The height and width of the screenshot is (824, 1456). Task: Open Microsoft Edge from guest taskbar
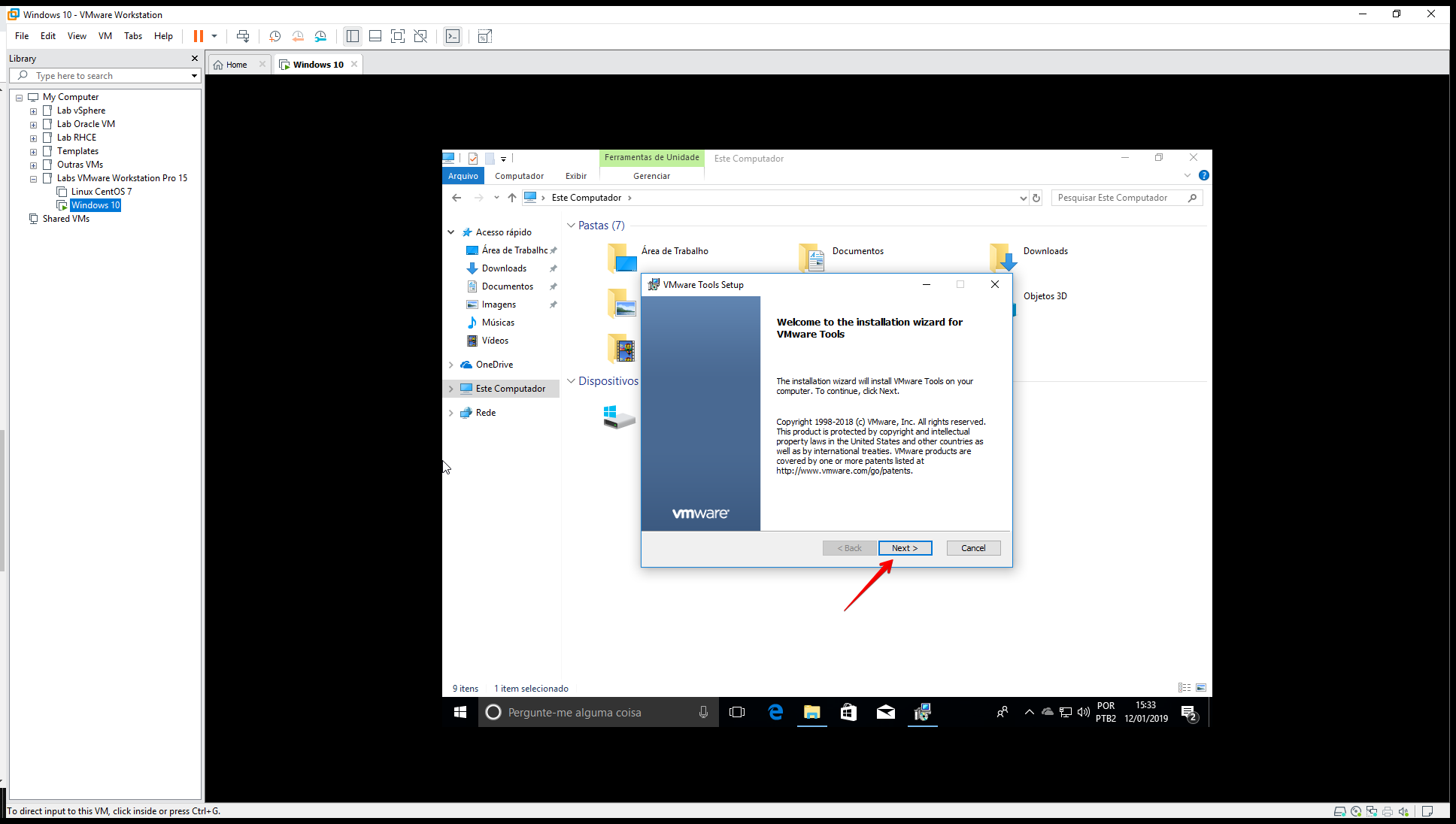click(775, 712)
